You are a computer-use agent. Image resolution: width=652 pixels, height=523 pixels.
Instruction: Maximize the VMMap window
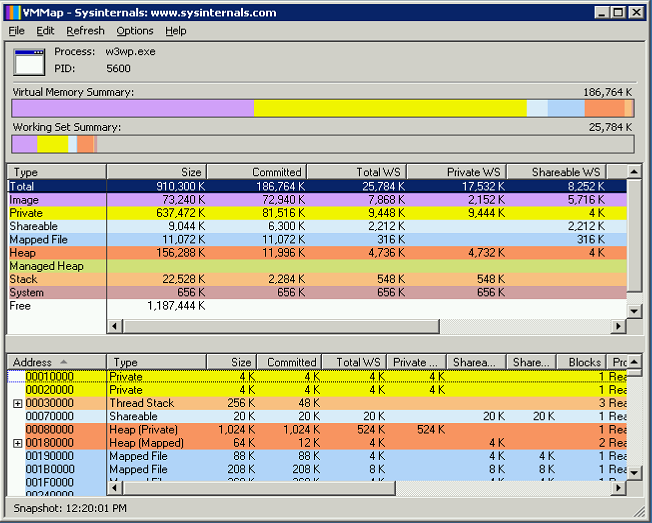pyautogui.click(x=618, y=12)
